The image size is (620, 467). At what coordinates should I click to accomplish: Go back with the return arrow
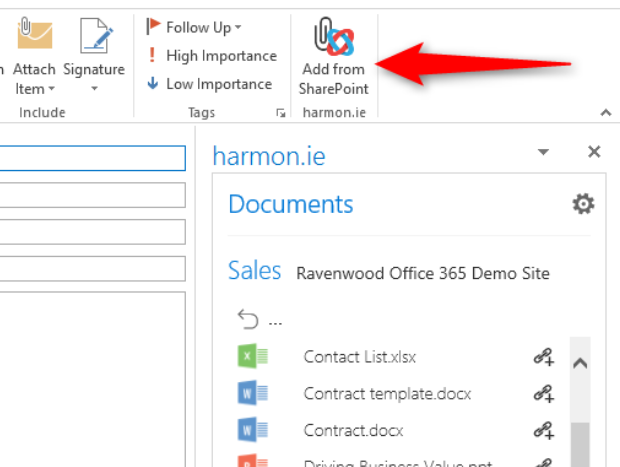[249, 320]
